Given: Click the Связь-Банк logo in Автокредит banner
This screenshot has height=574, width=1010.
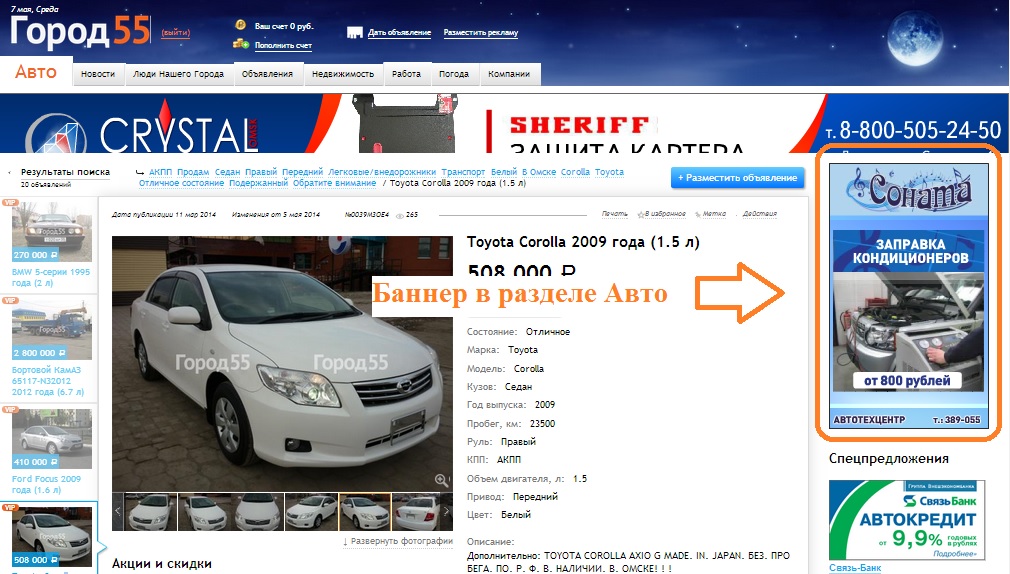Looking at the screenshot, I should 939,501.
